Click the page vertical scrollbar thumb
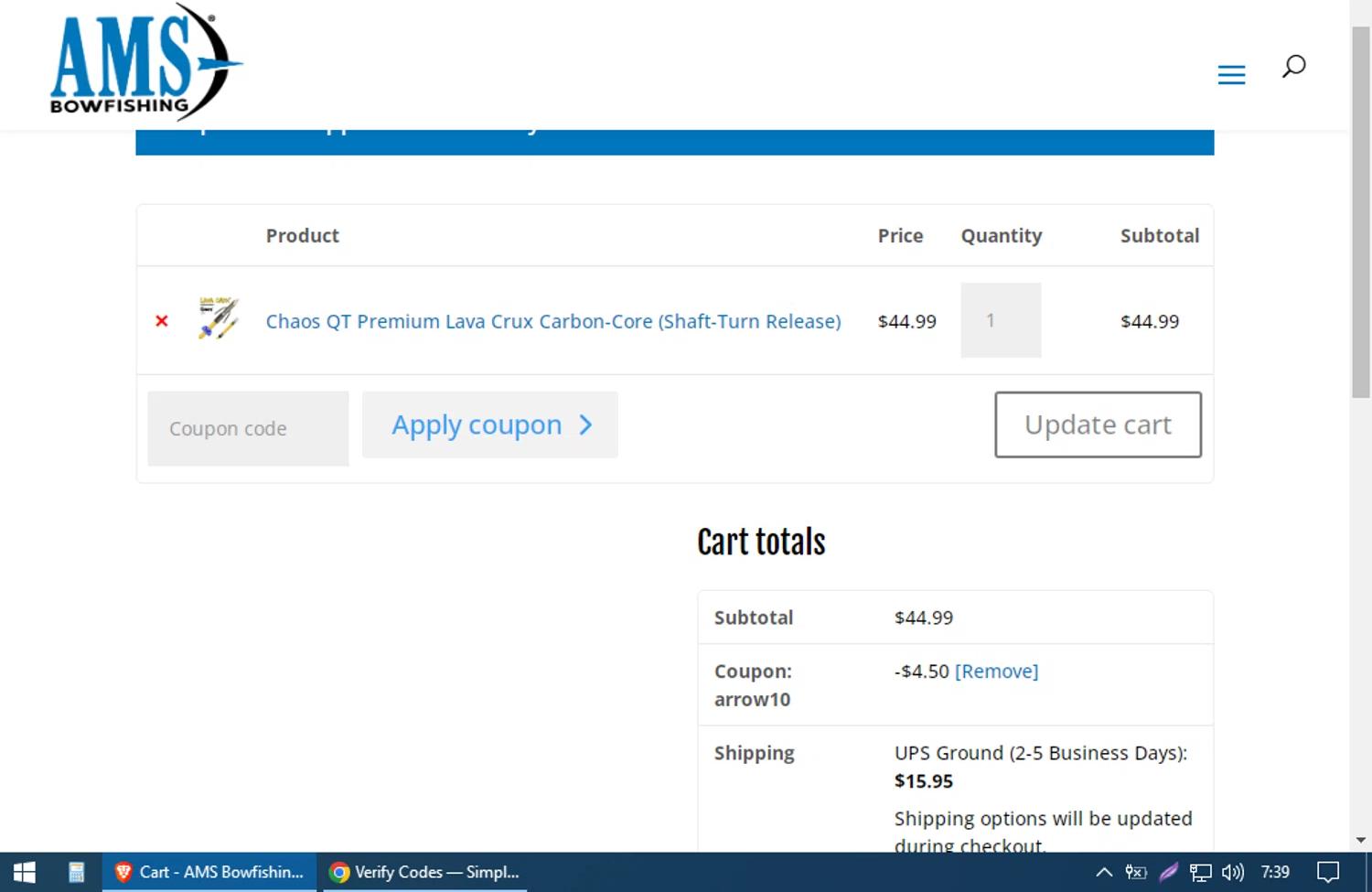 click(x=1361, y=211)
